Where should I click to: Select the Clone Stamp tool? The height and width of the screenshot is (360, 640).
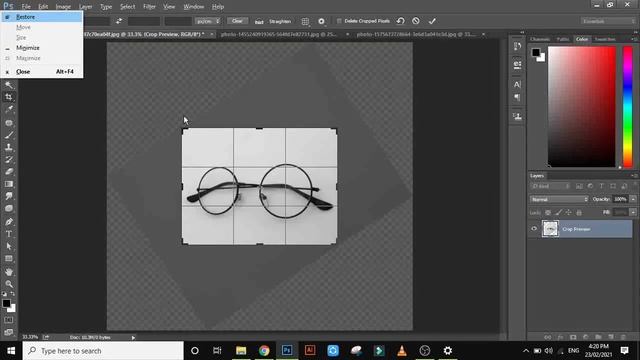pos(9,147)
